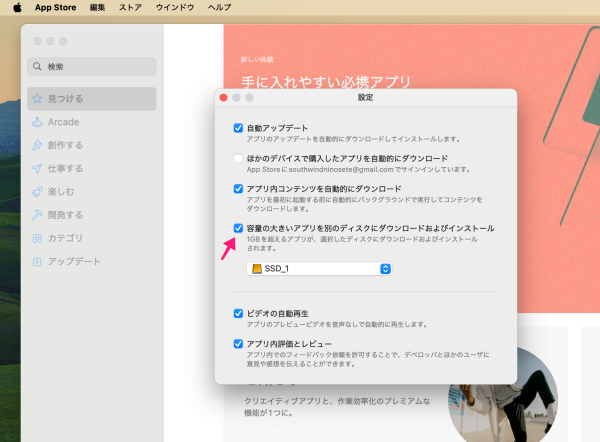Open the Play rocket icon category
This screenshot has width=600, height=442.
(x=38, y=191)
